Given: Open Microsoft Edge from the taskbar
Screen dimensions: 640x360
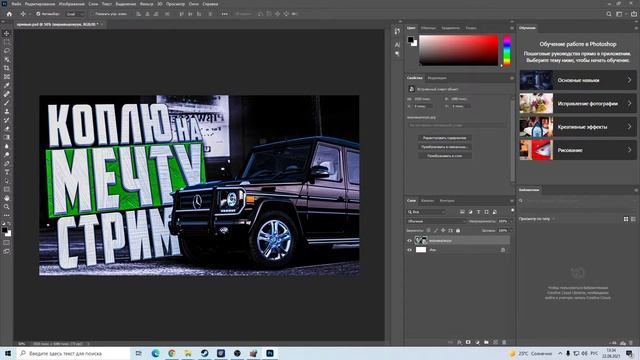Looking at the screenshot, I should [x=156, y=353].
